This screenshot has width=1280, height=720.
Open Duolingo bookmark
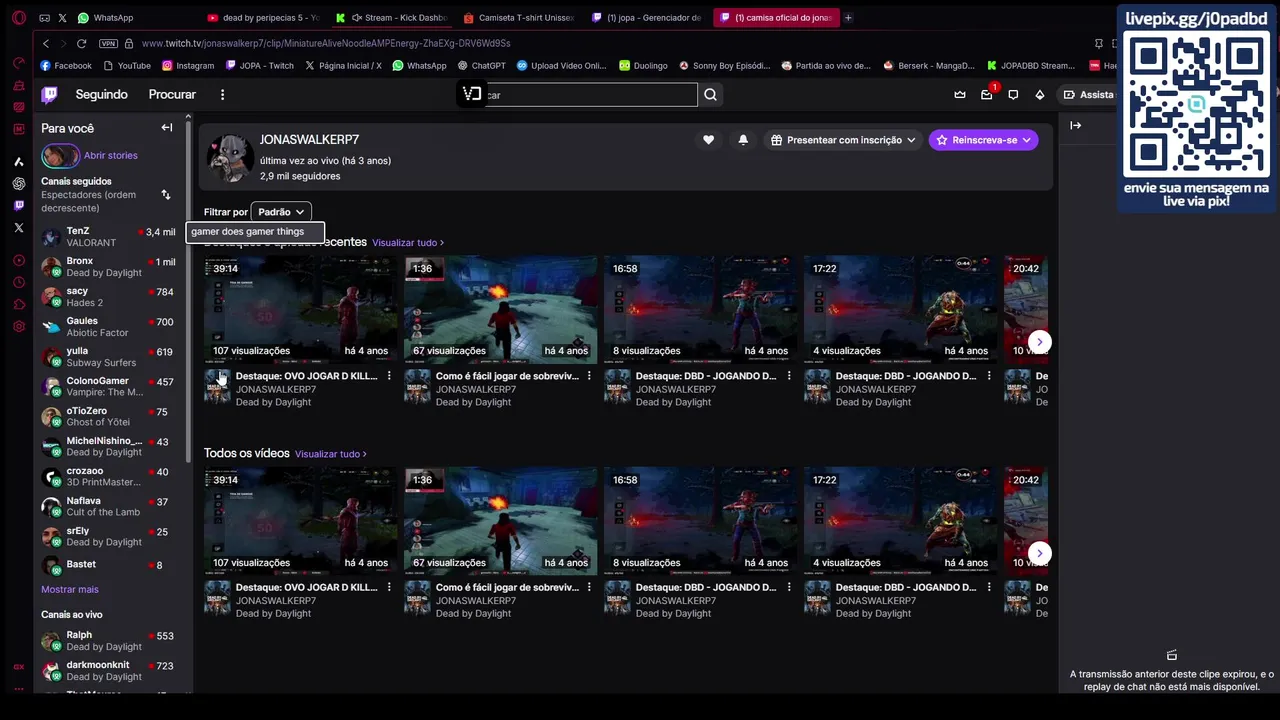(x=643, y=65)
